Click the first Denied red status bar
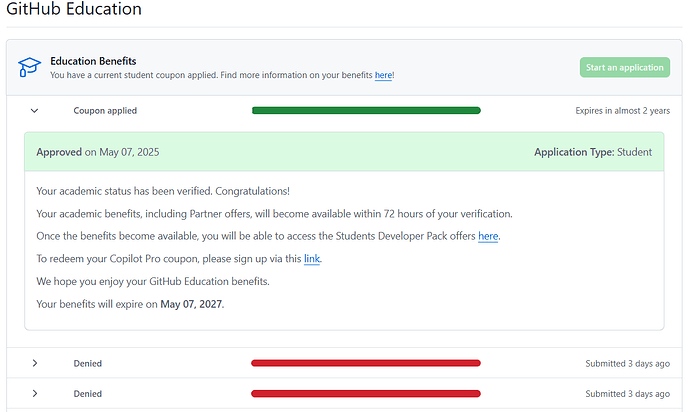 coord(366,363)
